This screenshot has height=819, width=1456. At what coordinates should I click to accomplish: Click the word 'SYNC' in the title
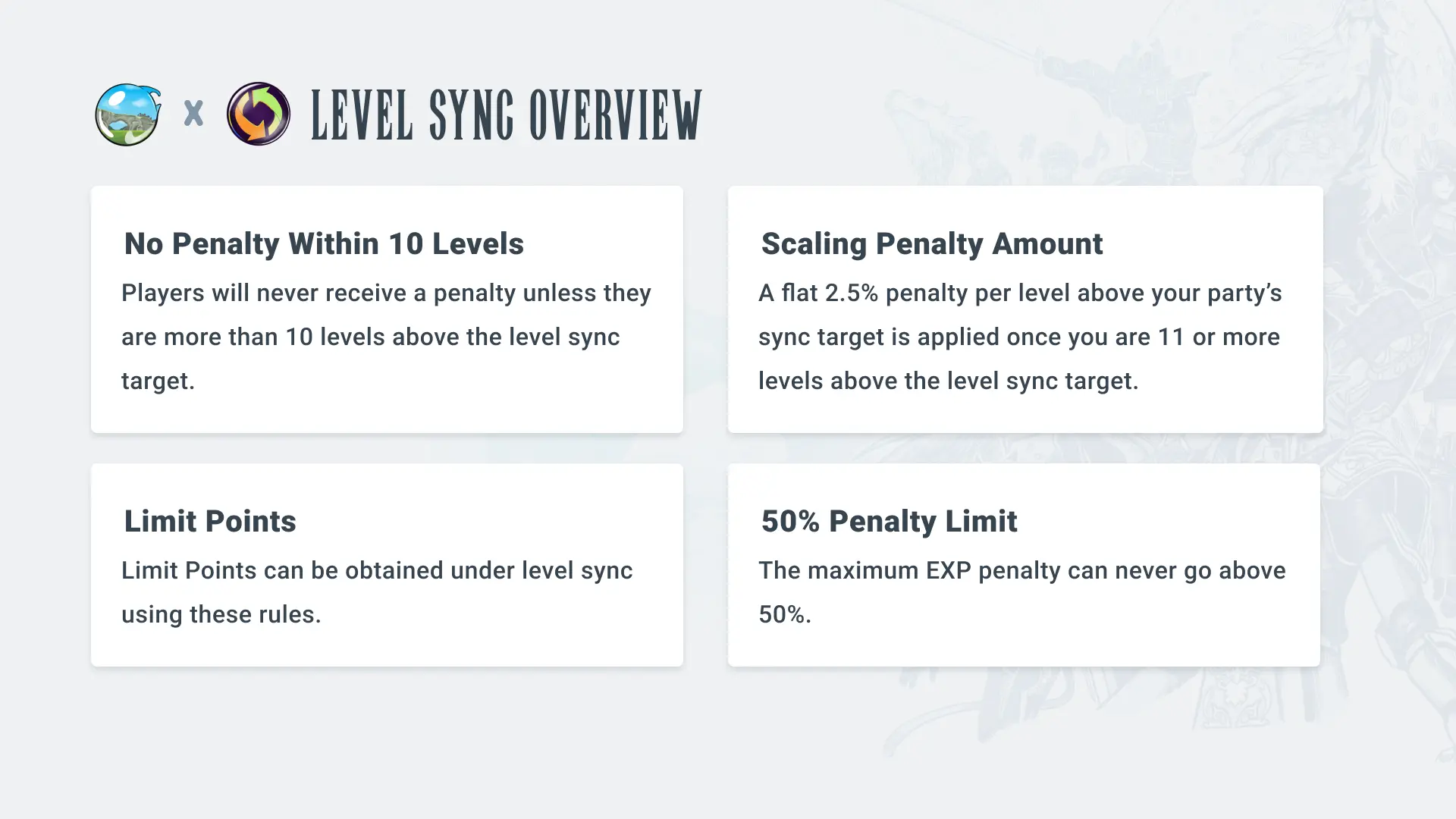pyautogui.click(x=471, y=115)
